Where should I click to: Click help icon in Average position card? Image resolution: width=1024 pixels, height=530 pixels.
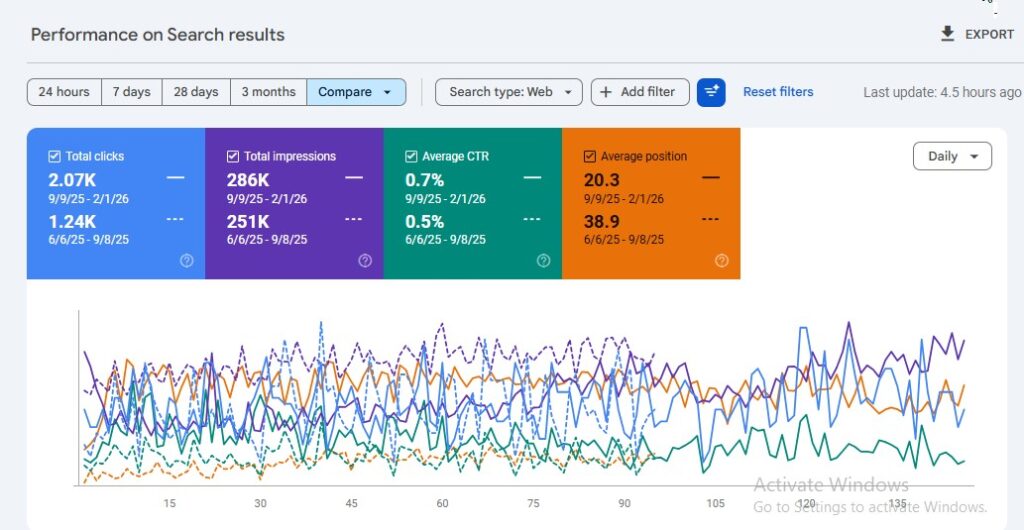[x=722, y=260]
